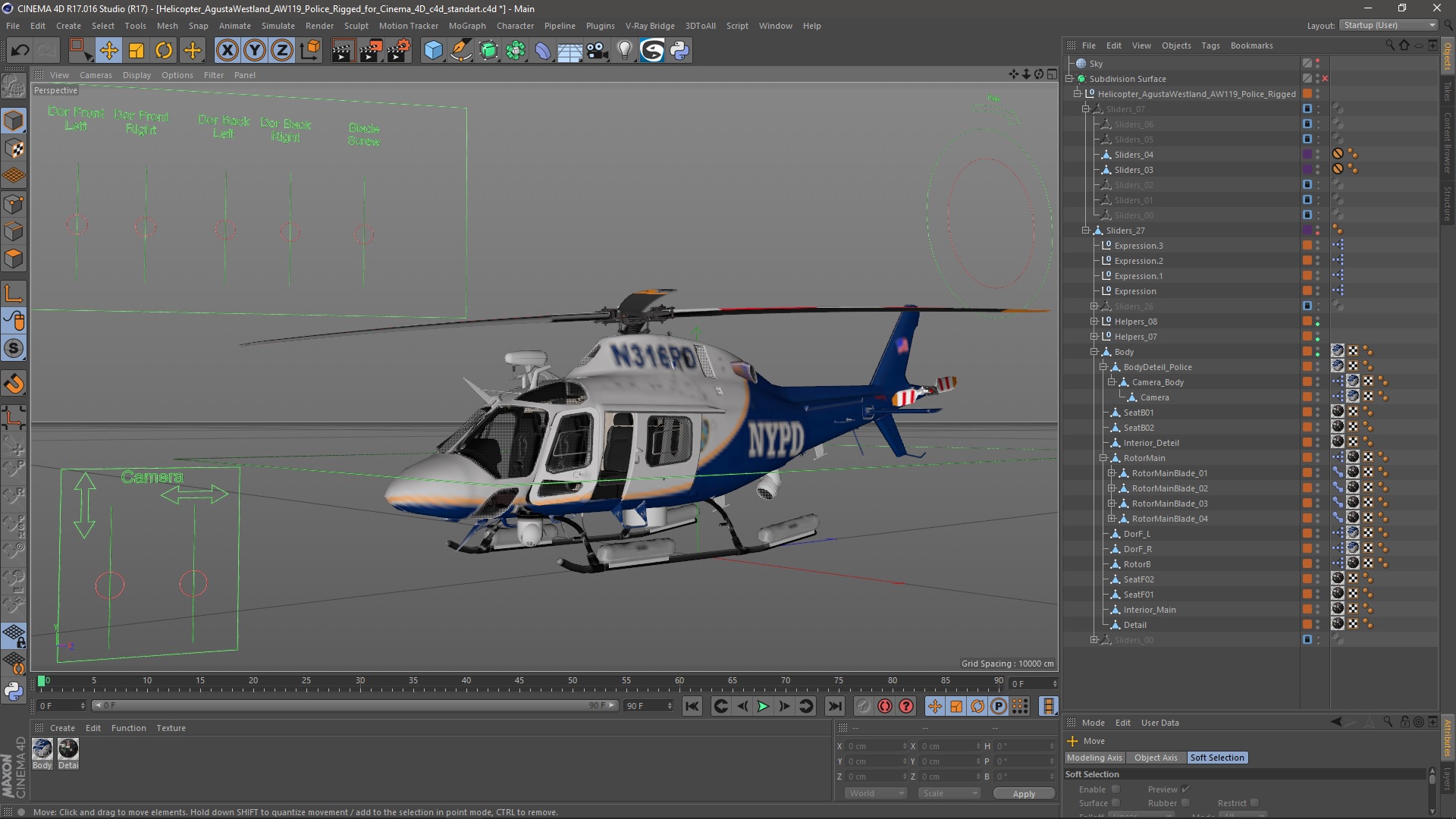This screenshot has height=819, width=1456.
Task: Select the Rotate tool icon
Action: (164, 51)
